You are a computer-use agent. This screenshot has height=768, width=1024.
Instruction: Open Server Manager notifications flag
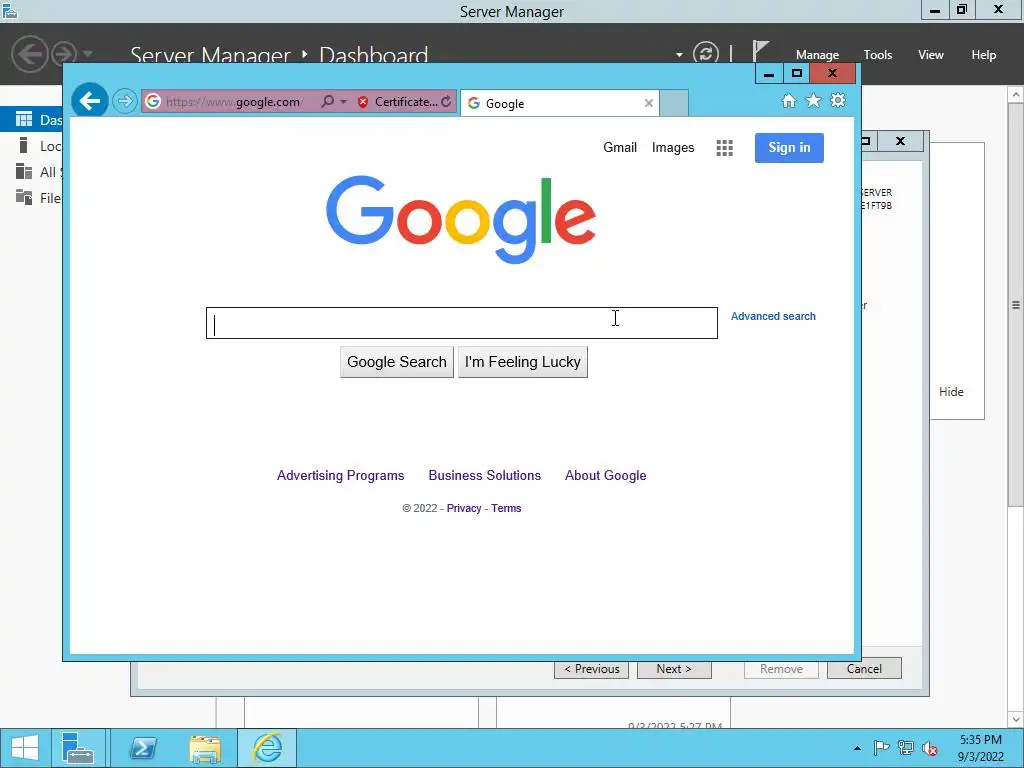coord(760,52)
